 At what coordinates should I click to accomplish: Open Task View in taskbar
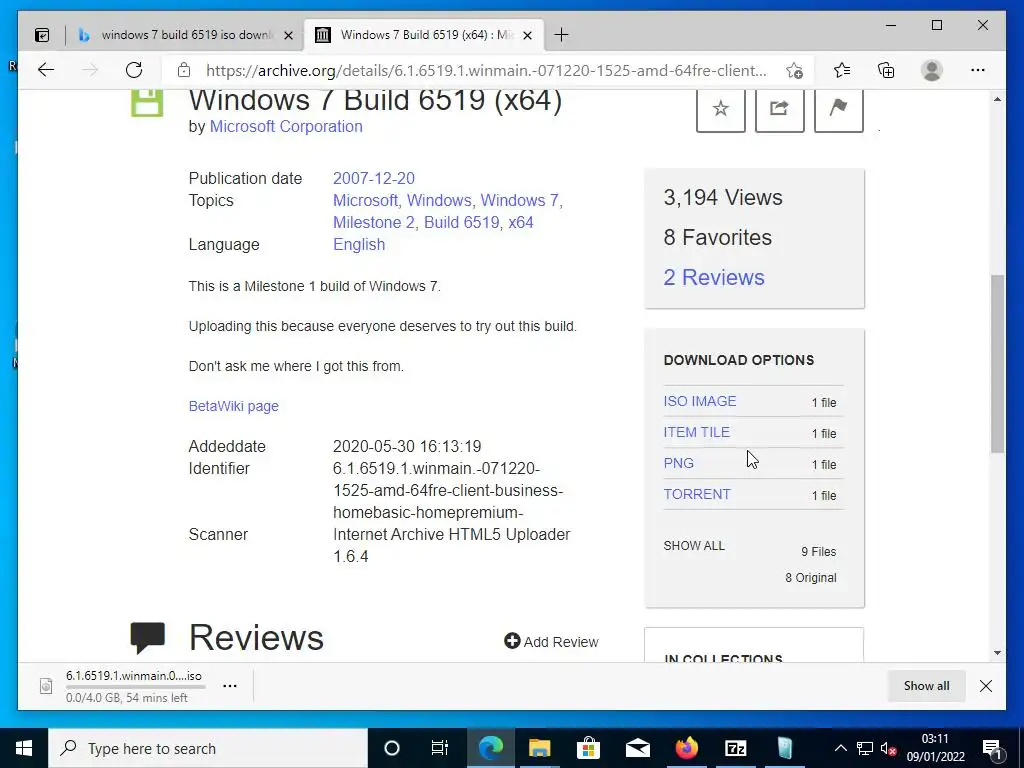click(440, 748)
